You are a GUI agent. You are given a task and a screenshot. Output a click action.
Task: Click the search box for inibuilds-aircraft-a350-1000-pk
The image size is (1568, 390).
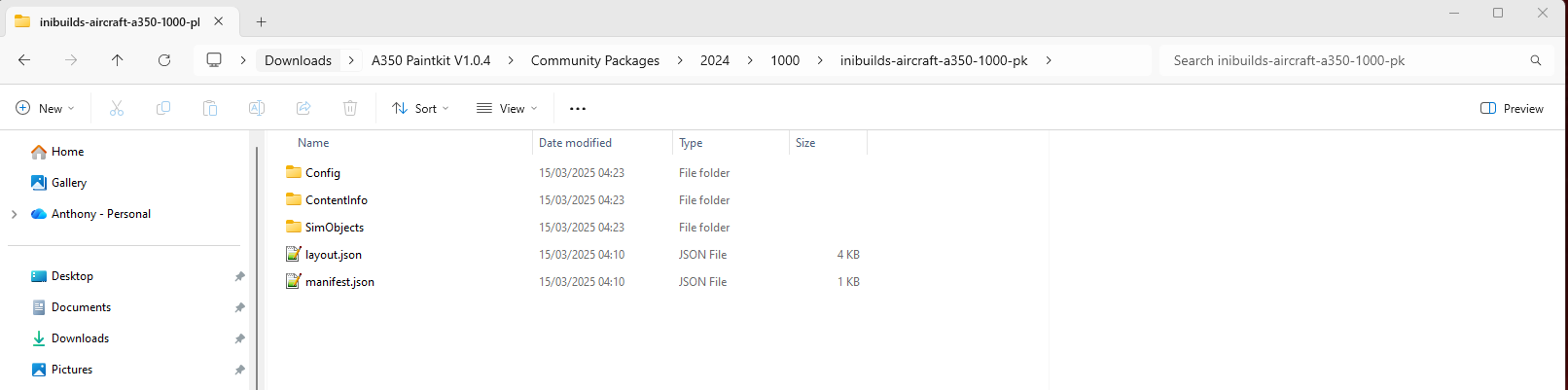[x=1342, y=60]
